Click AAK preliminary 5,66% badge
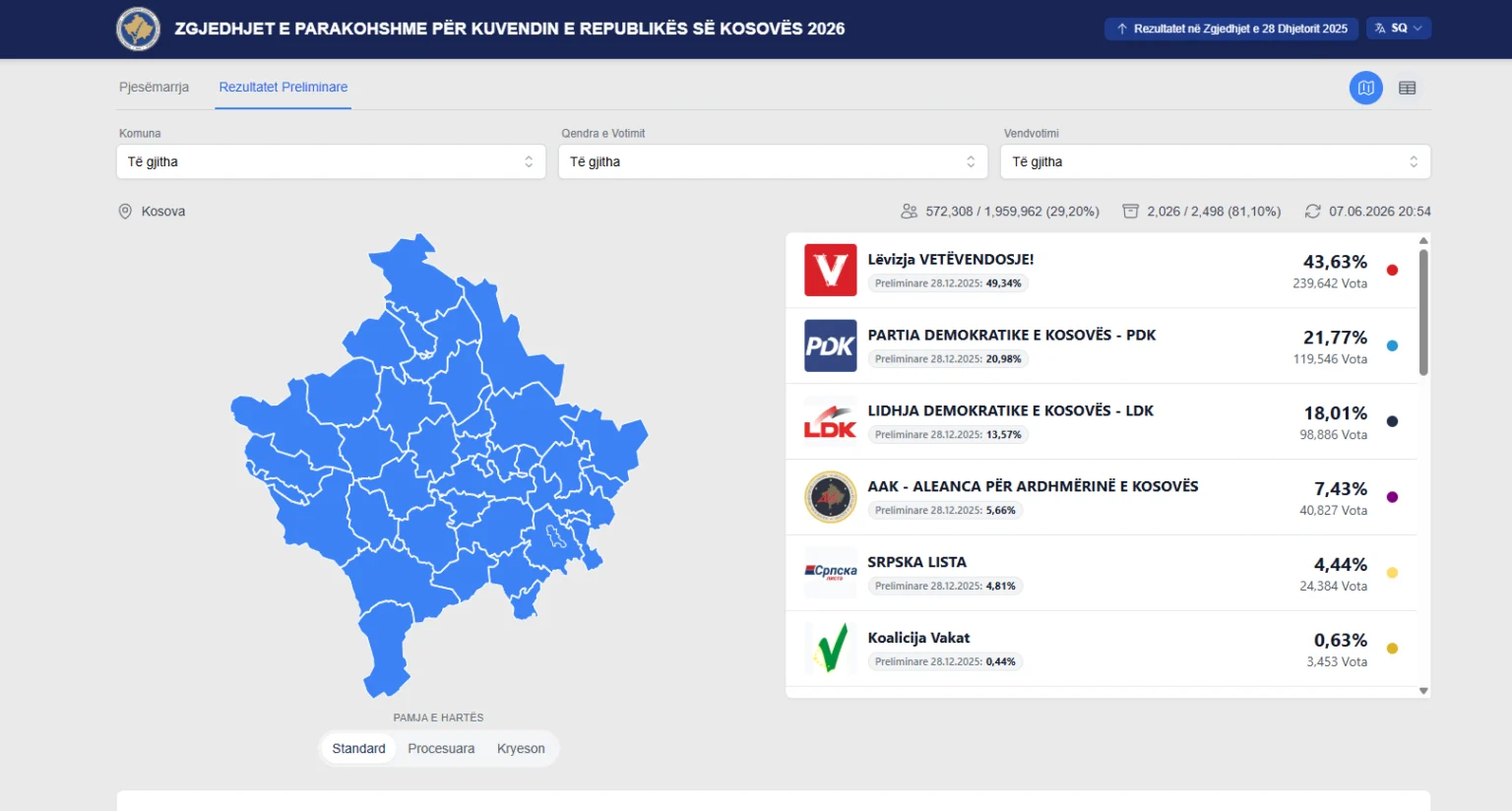This screenshot has height=811, width=1512. (945, 511)
